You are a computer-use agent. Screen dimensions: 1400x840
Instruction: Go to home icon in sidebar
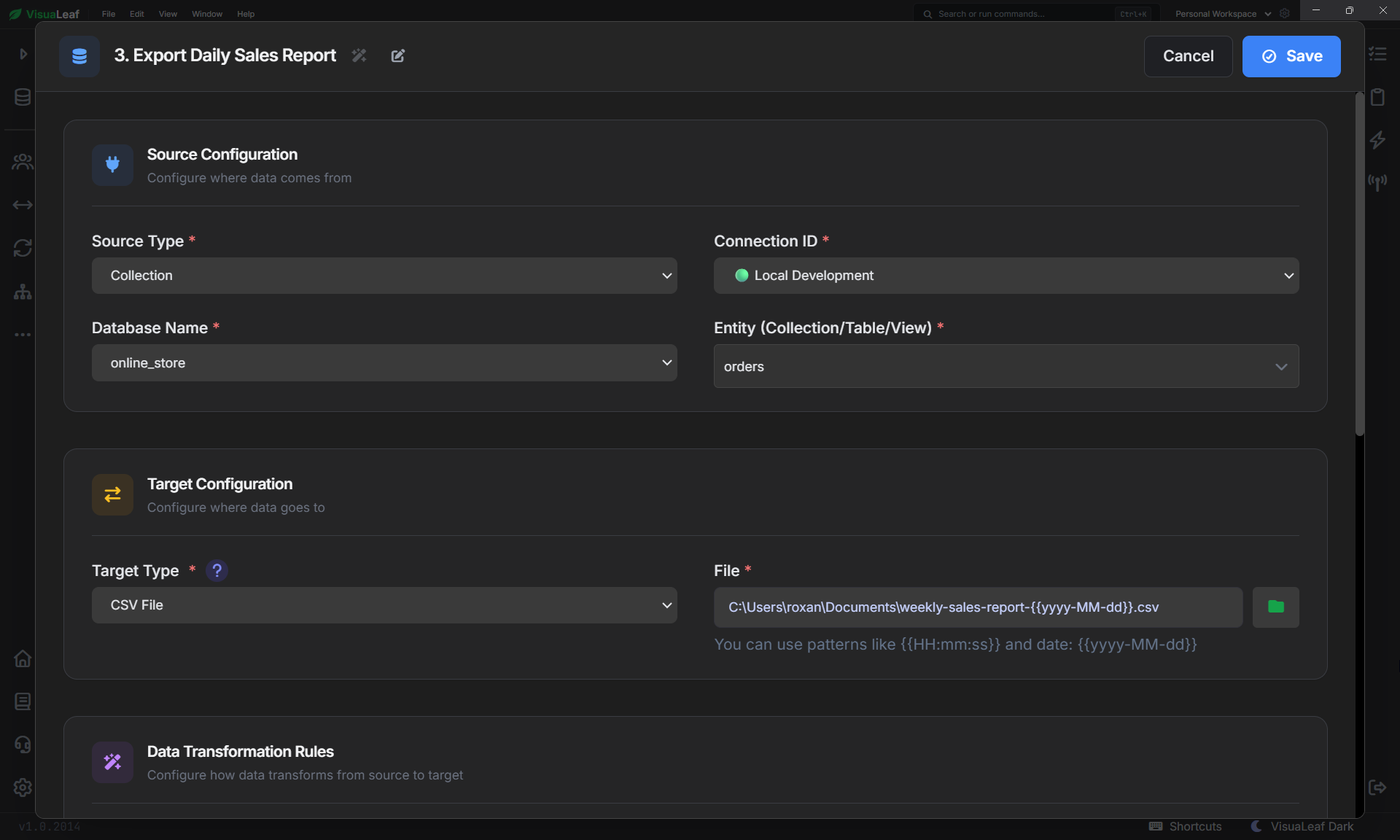(x=23, y=658)
